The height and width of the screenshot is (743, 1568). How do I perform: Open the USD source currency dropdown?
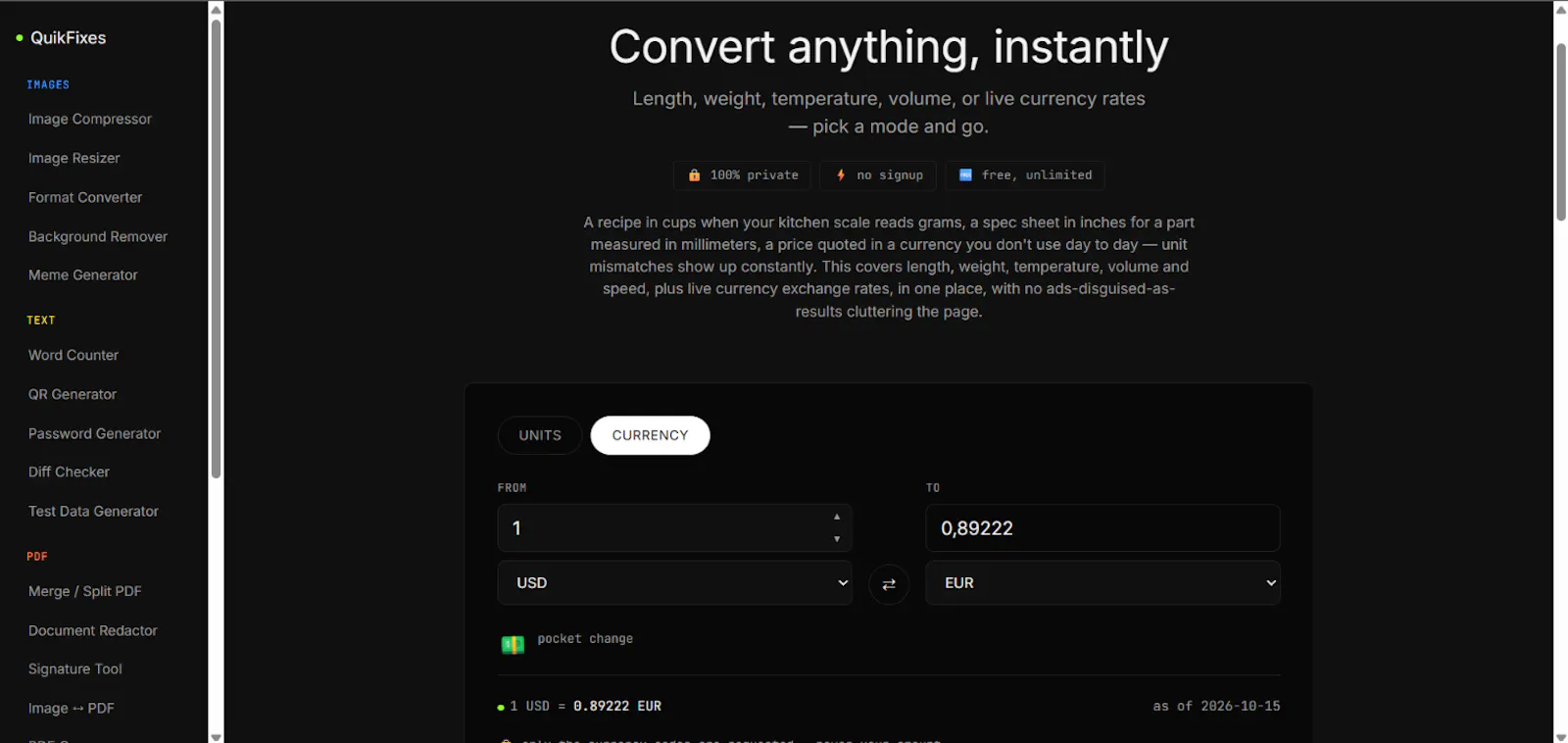coord(675,583)
